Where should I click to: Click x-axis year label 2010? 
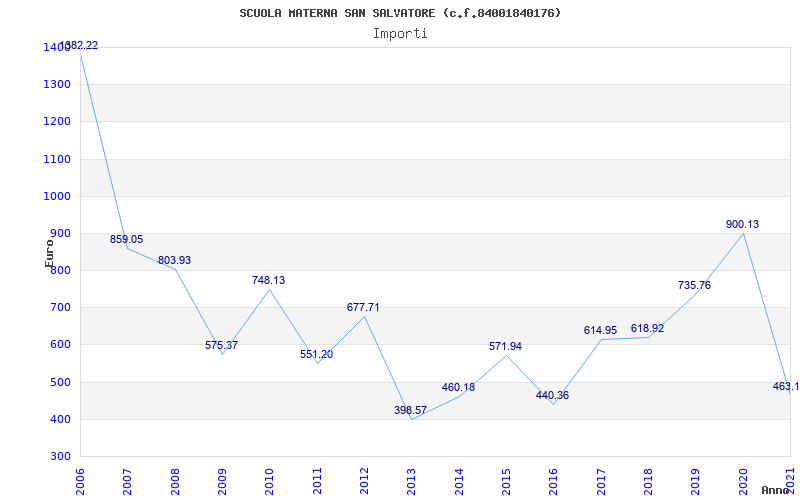[x=269, y=480]
